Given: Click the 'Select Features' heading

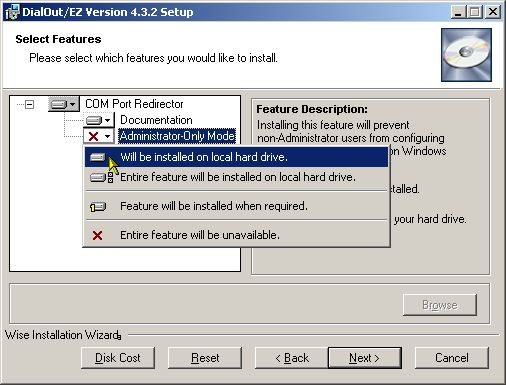Looking at the screenshot, I should coord(58,39).
